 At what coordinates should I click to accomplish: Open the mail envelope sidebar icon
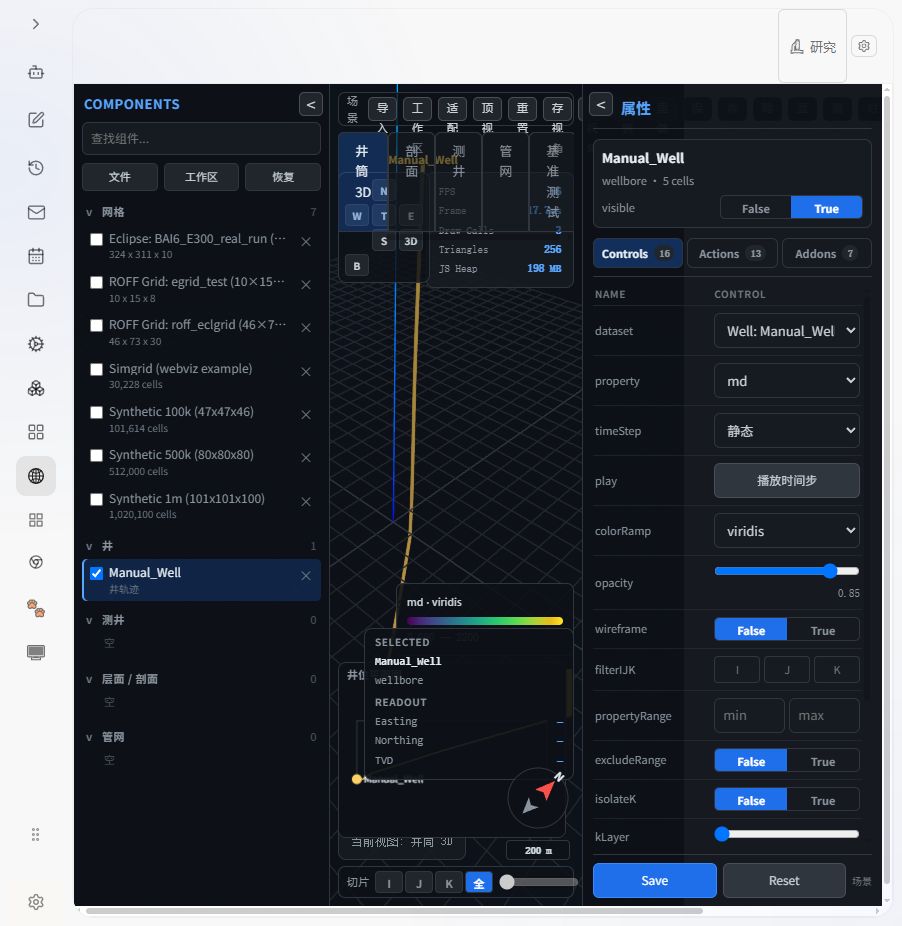pos(36,213)
